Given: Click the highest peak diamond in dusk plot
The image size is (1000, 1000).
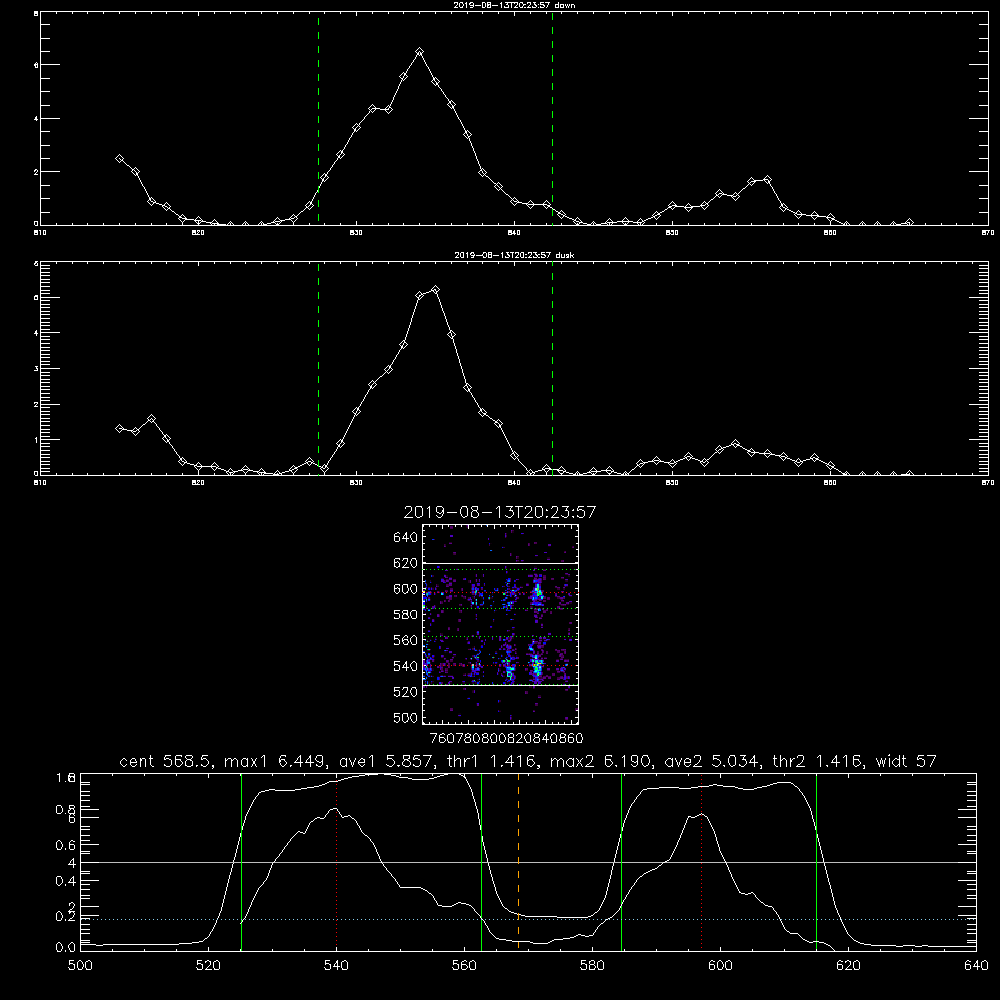Looking at the screenshot, I should [x=436, y=290].
